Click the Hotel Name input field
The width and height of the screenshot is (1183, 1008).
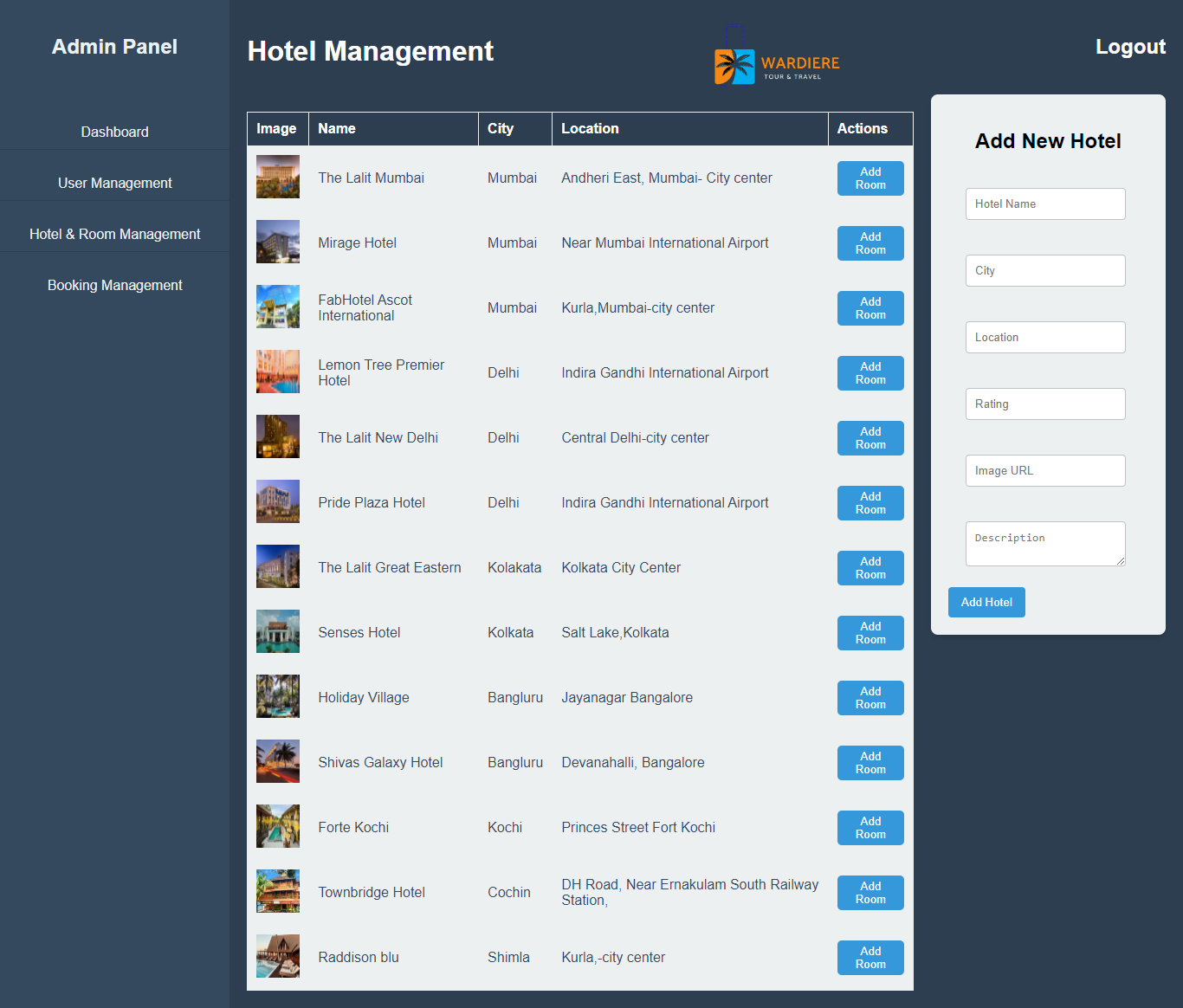[x=1044, y=204]
